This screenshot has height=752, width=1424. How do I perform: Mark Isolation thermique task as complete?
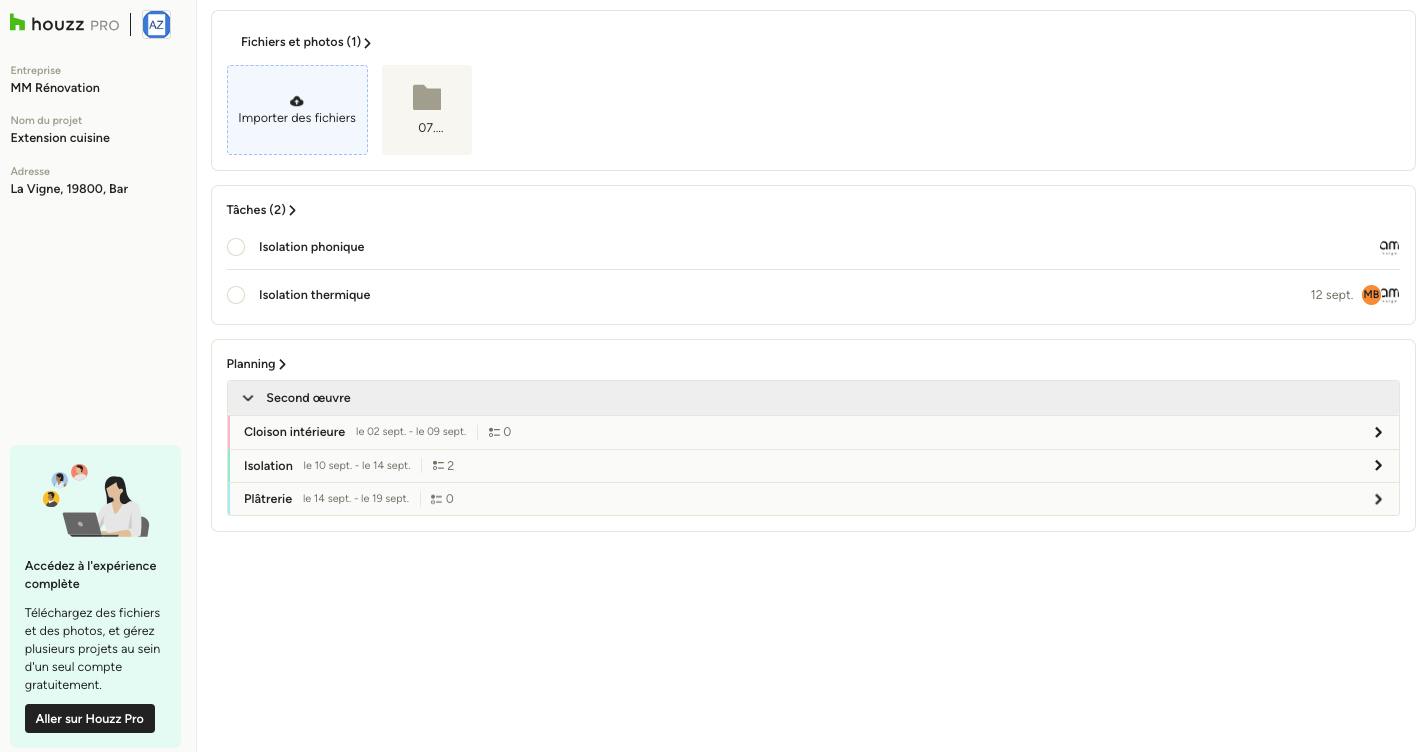[236, 295]
